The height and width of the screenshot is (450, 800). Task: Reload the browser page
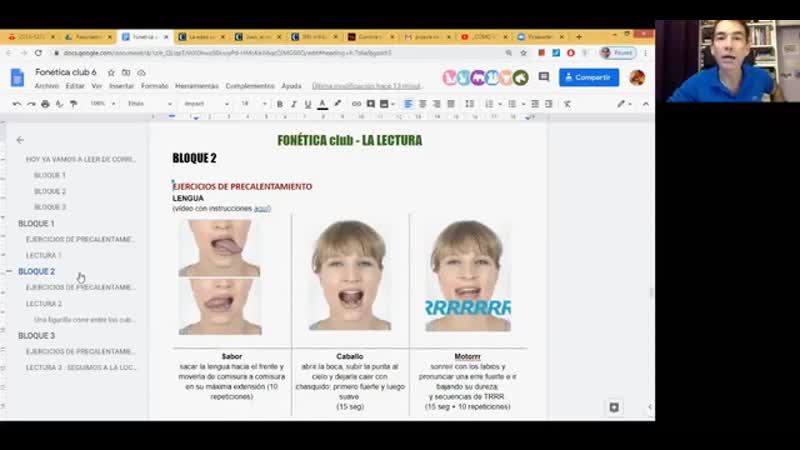click(x=38, y=53)
